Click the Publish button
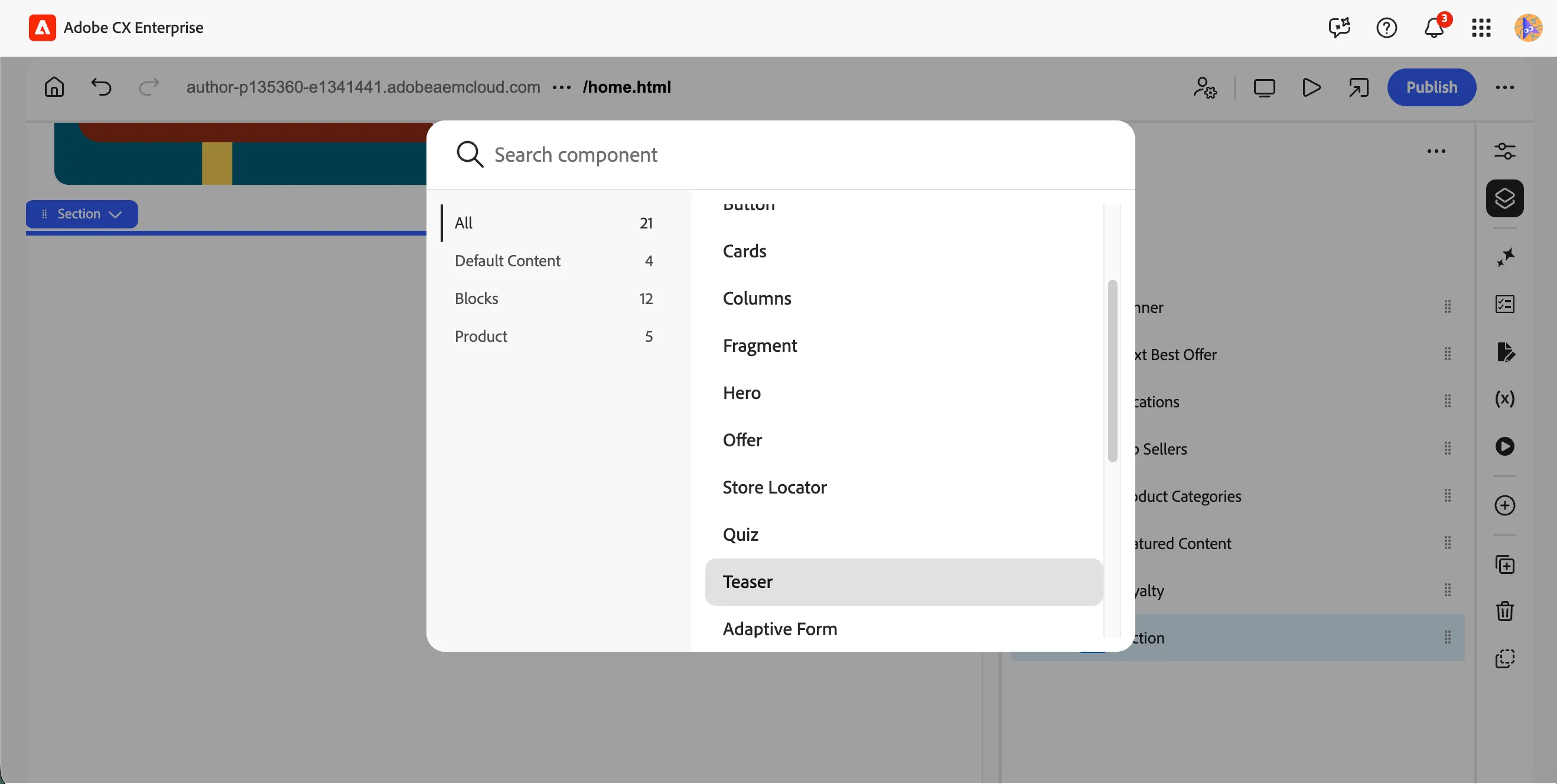The height and width of the screenshot is (784, 1557). coord(1431,87)
